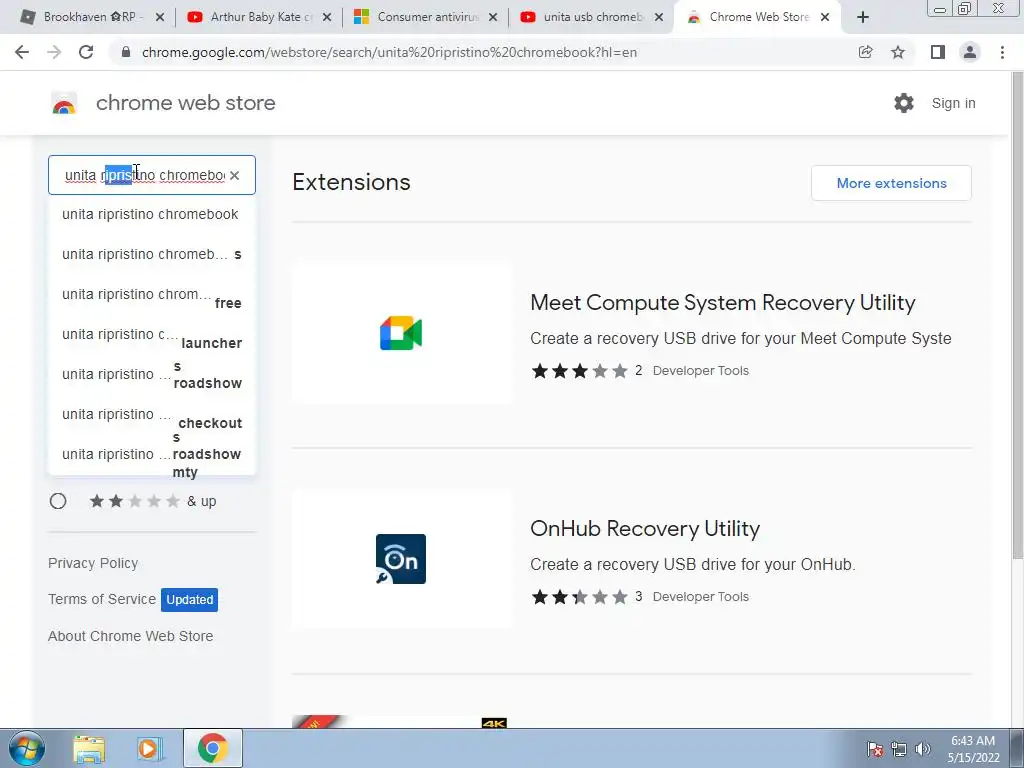The height and width of the screenshot is (768, 1024).
Task: Close the Arthur Baby Kate tab
Action: (327, 17)
